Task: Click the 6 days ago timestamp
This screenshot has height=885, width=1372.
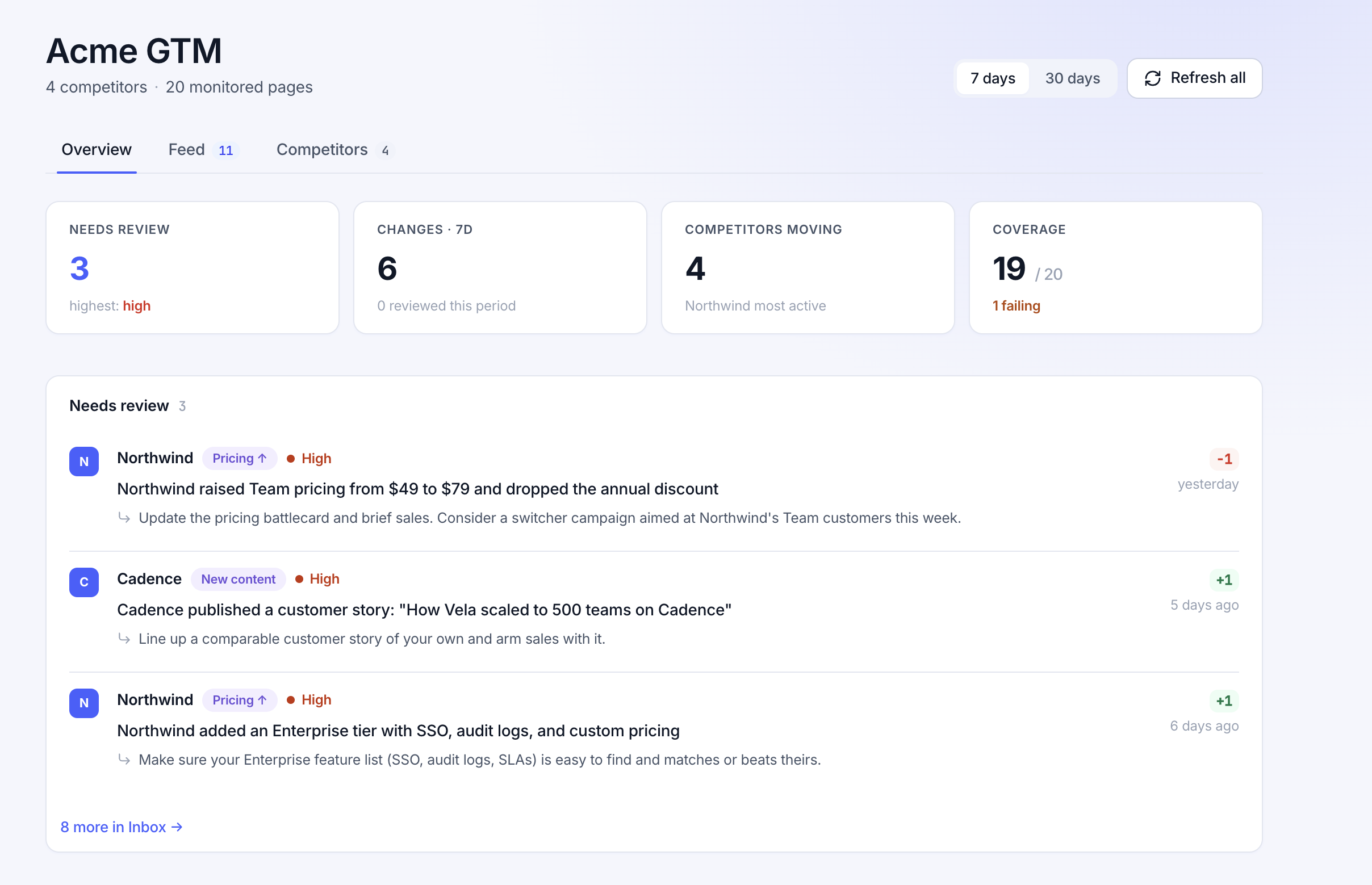Action: point(1204,726)
